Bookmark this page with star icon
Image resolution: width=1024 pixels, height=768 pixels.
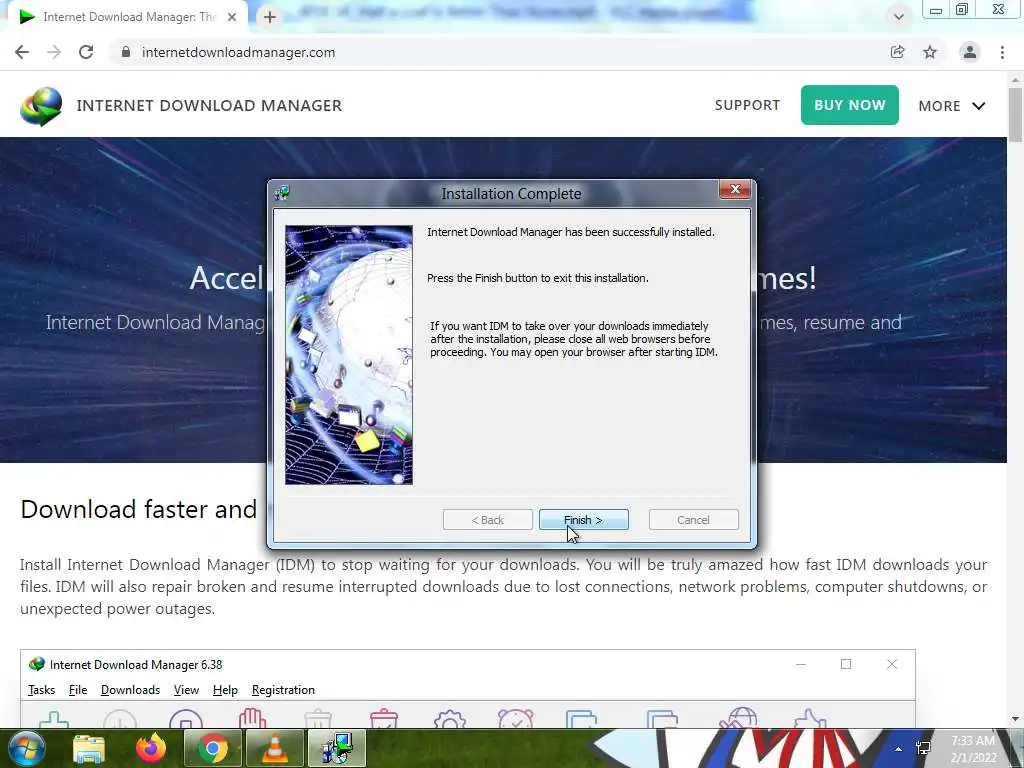(x=930, y=52)
